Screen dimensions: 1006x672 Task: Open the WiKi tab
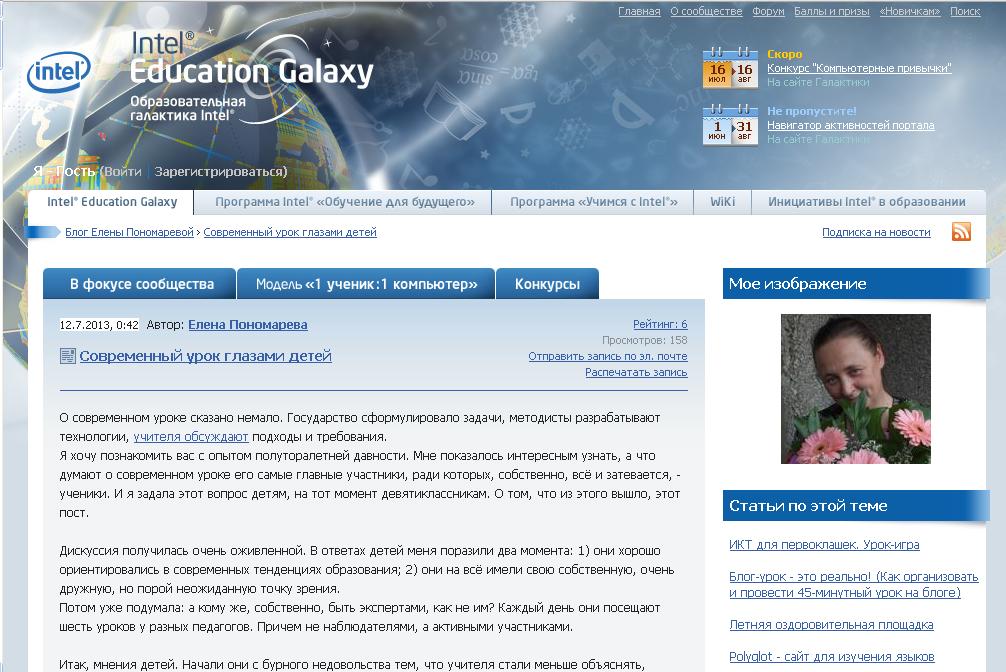tap(722, 202)
